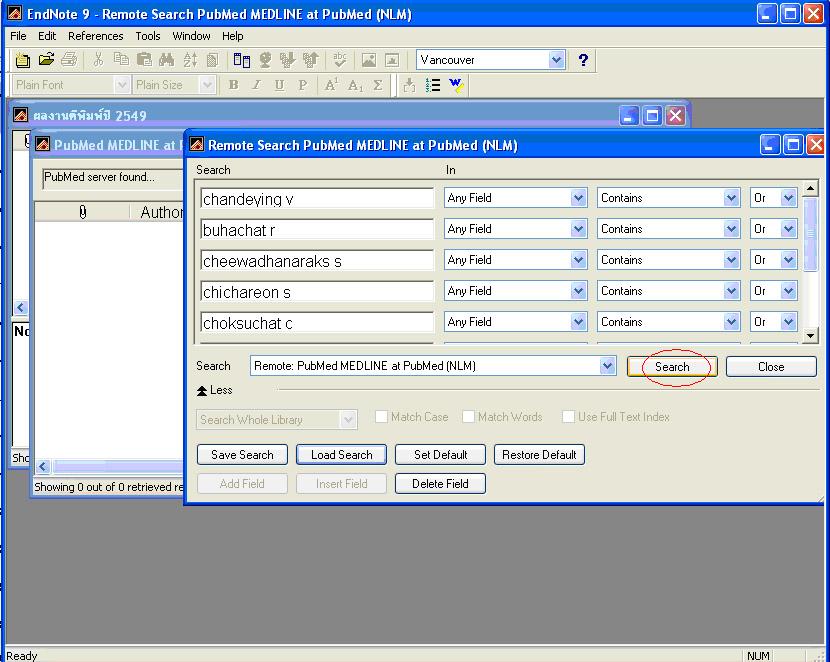Click the Sort A-Z icon

tap(190, 59)
